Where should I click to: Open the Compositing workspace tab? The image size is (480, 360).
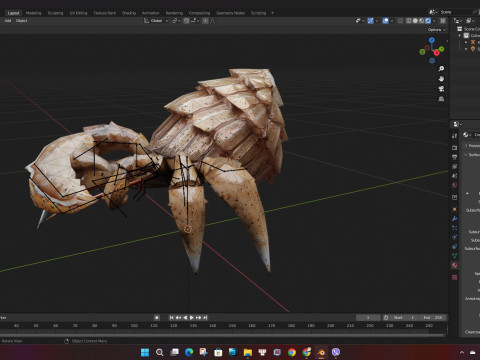199,13
